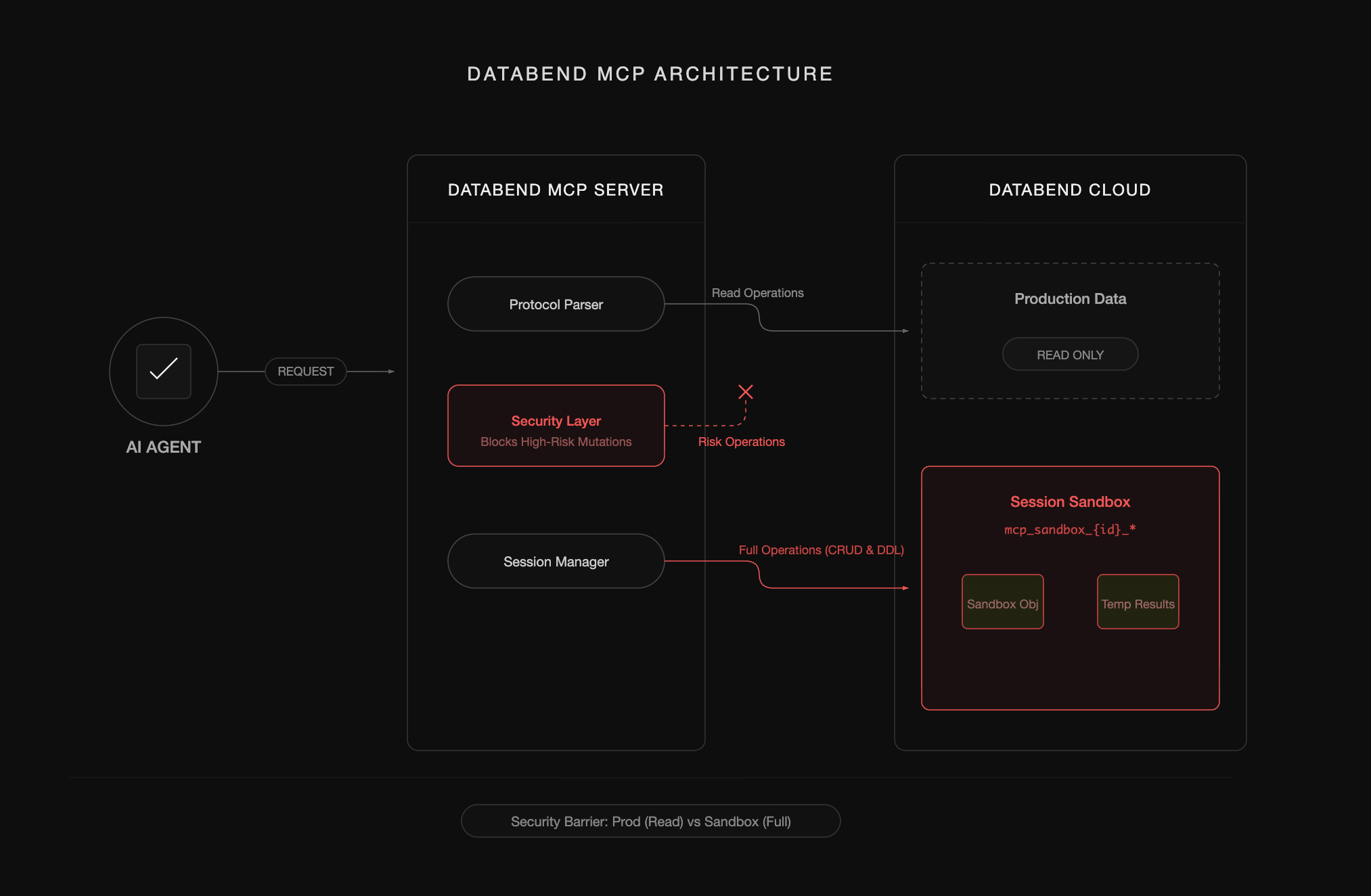Image resolution: width=1371 pixels, height=896 pixels.
Task: Collapse the DATABEND CLOUD panel
Action: (1070, 452)
